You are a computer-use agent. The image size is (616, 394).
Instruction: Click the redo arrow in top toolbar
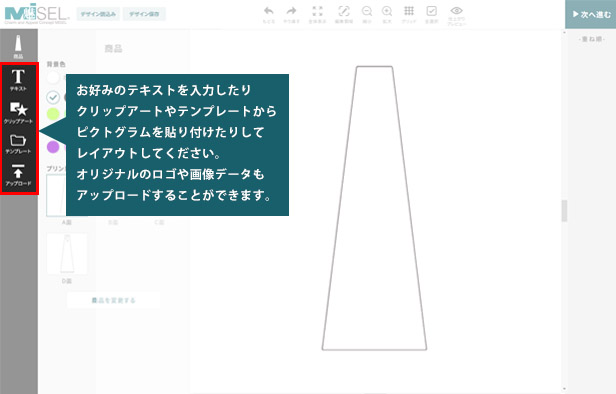[x=292, y=14]
